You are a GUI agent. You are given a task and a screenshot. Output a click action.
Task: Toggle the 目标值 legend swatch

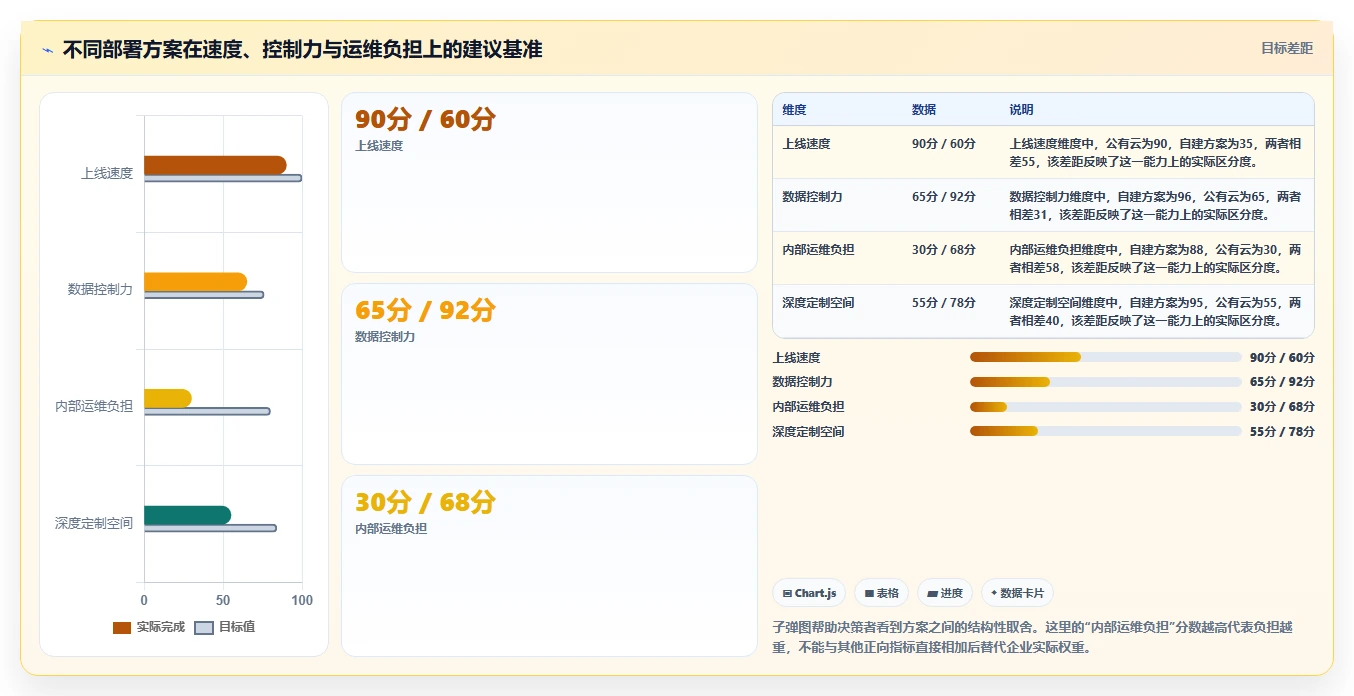click(x=204, y=627)
